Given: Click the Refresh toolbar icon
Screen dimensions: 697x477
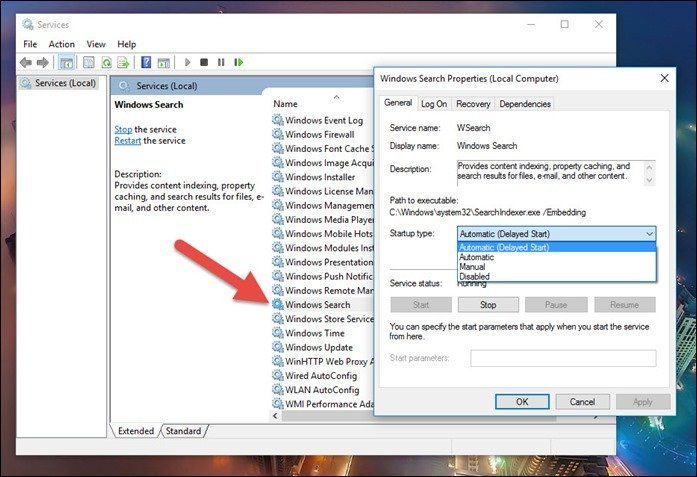Looking at the screenshot, I should [x=106, y=62].
